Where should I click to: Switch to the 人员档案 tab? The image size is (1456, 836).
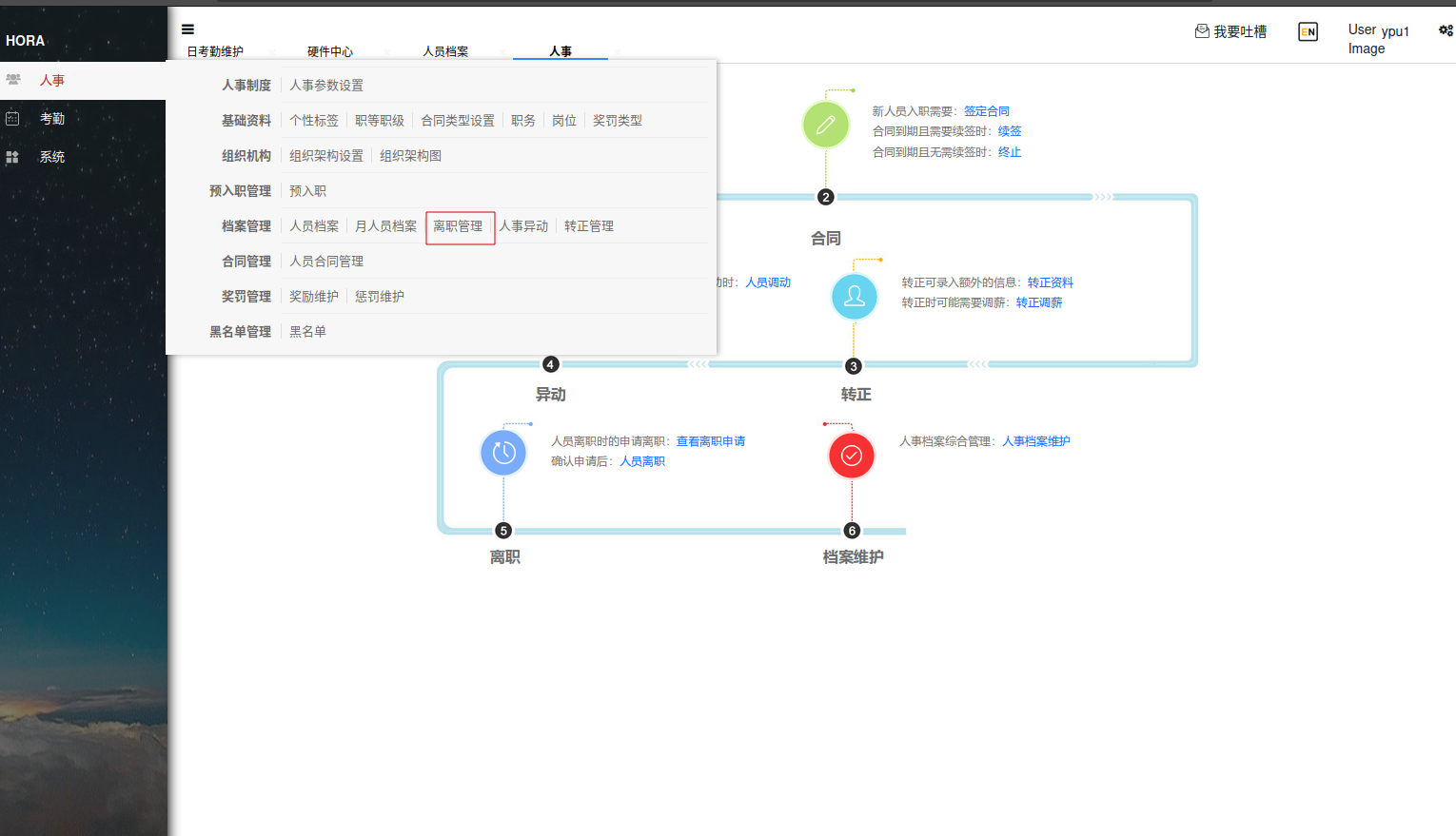446,51
